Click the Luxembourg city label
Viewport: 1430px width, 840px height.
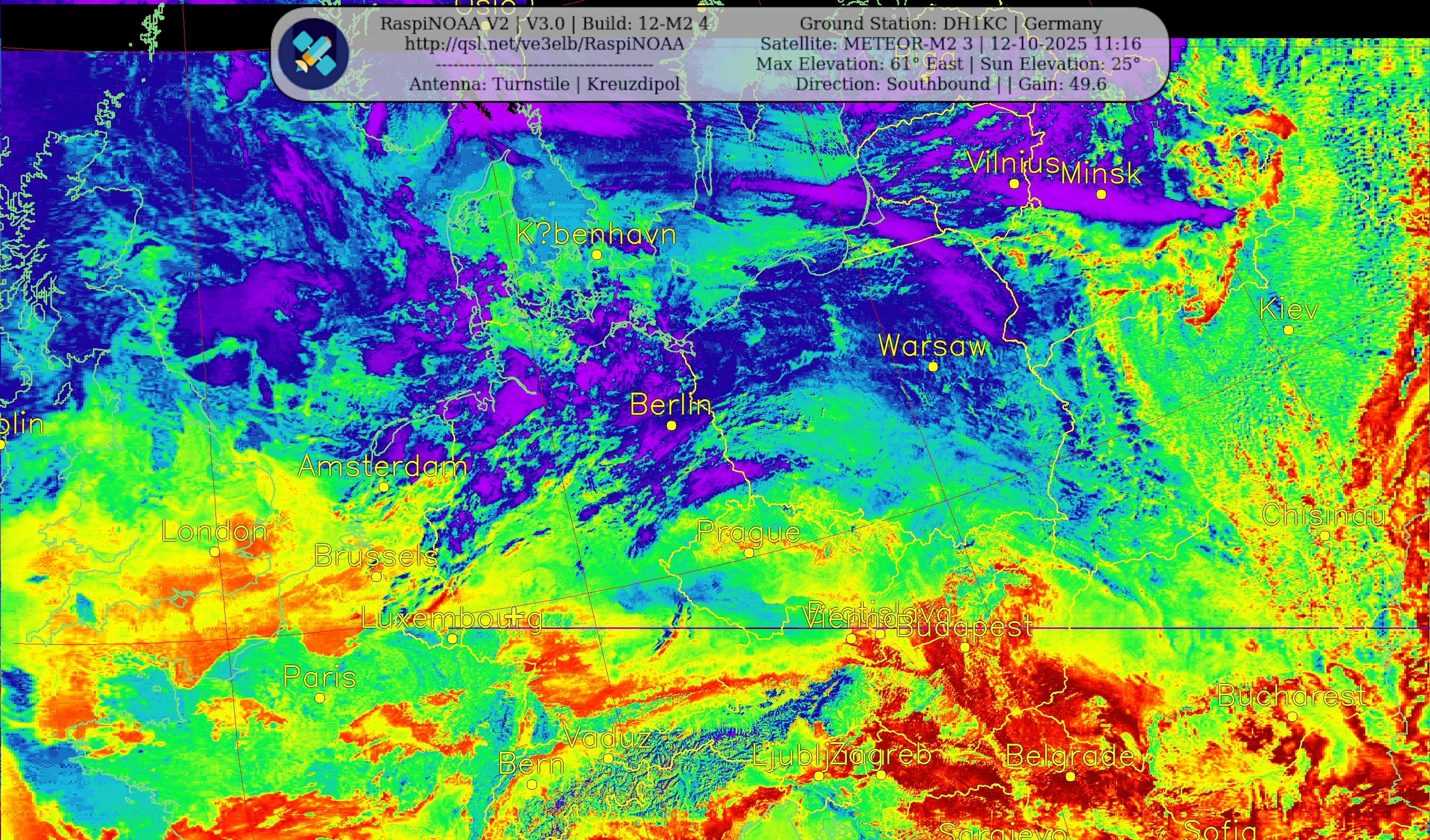(x=452, y=618)
